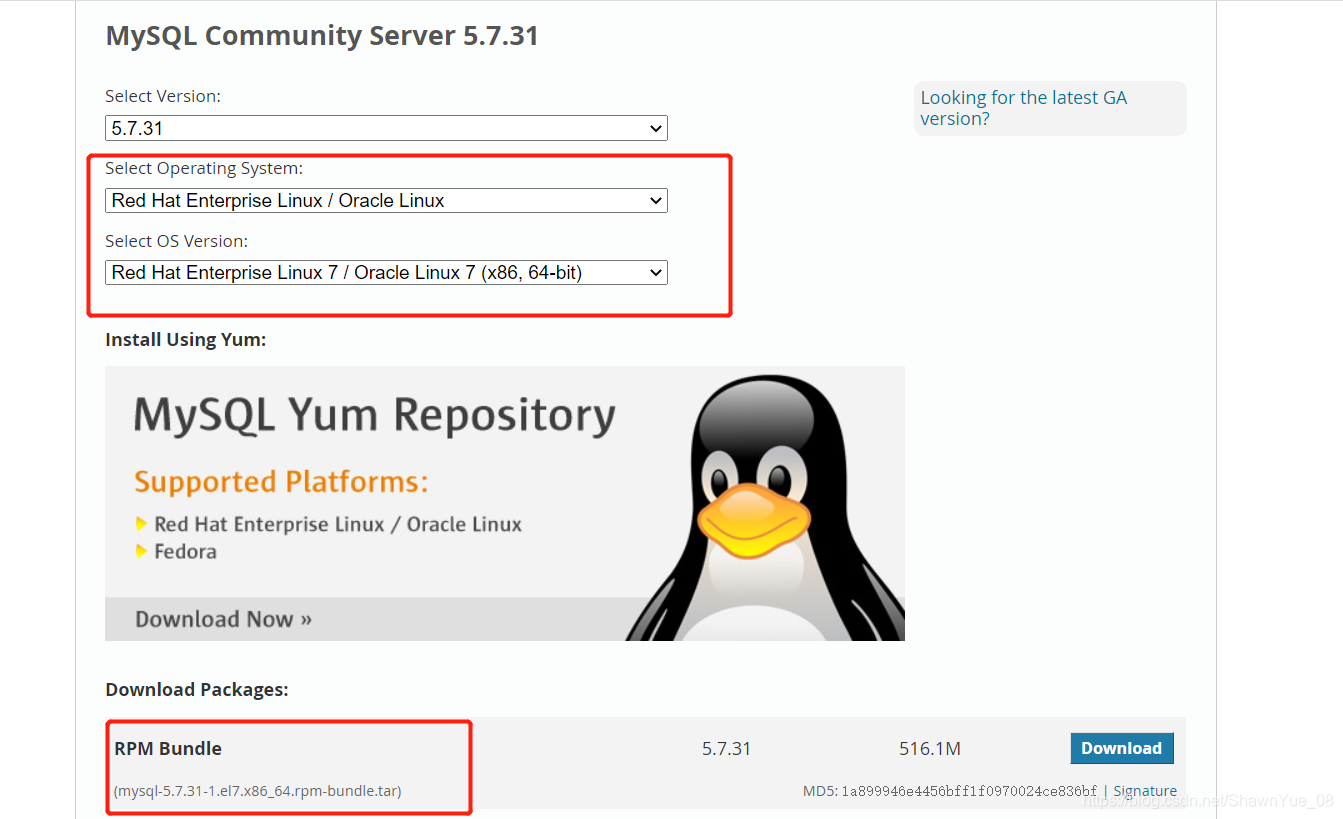Open the Select Operating System dropdown
1343x819 pixels.
tap(386, 200)
